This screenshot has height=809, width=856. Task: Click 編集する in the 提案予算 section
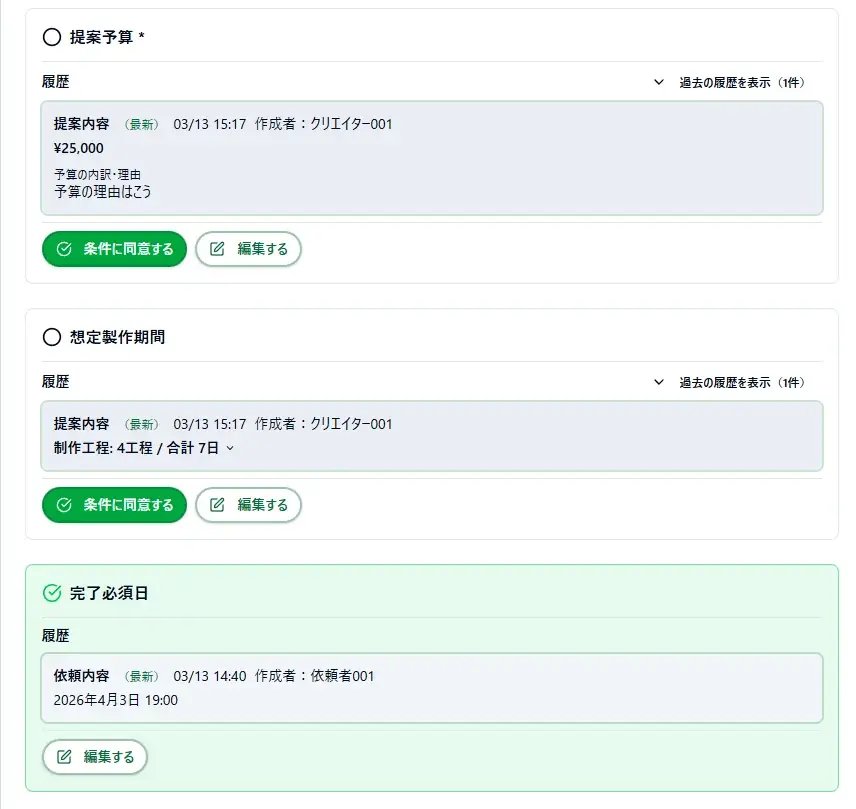(x=262, y=249)
